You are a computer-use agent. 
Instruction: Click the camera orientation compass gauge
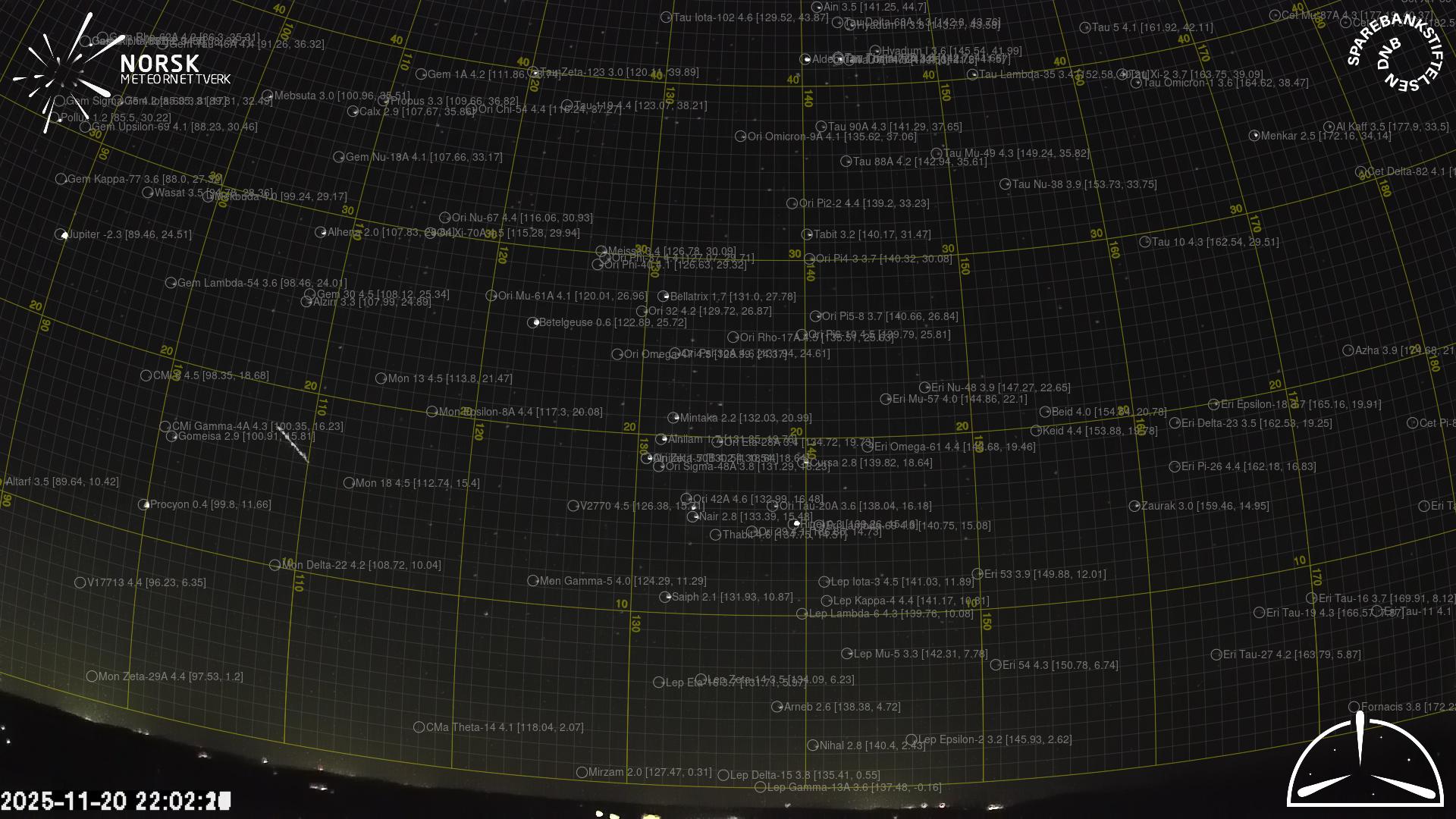point(1365,766)
